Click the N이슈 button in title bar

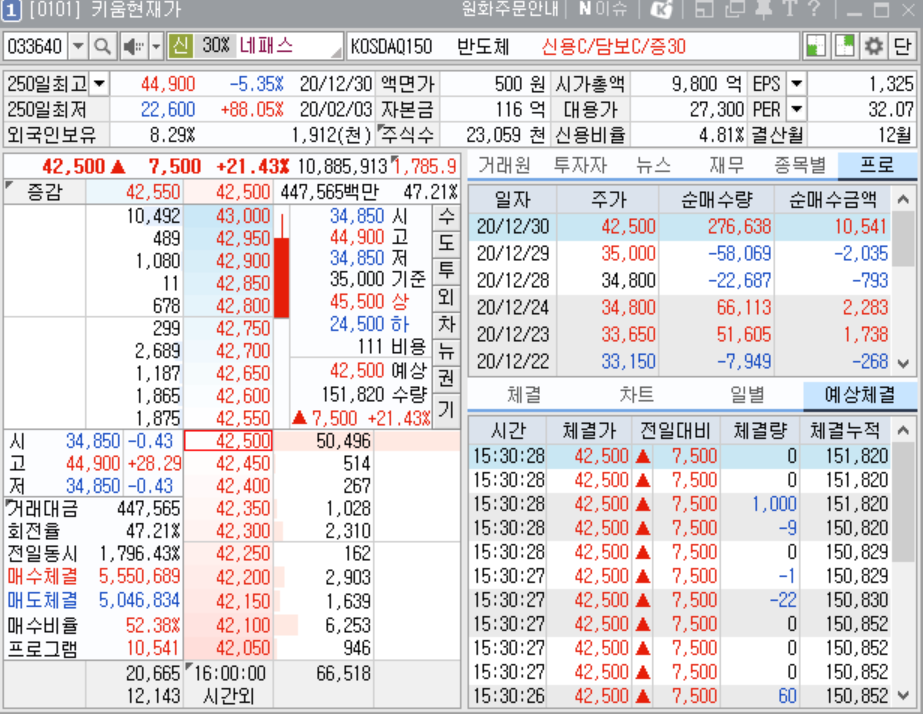coord(603,9)
